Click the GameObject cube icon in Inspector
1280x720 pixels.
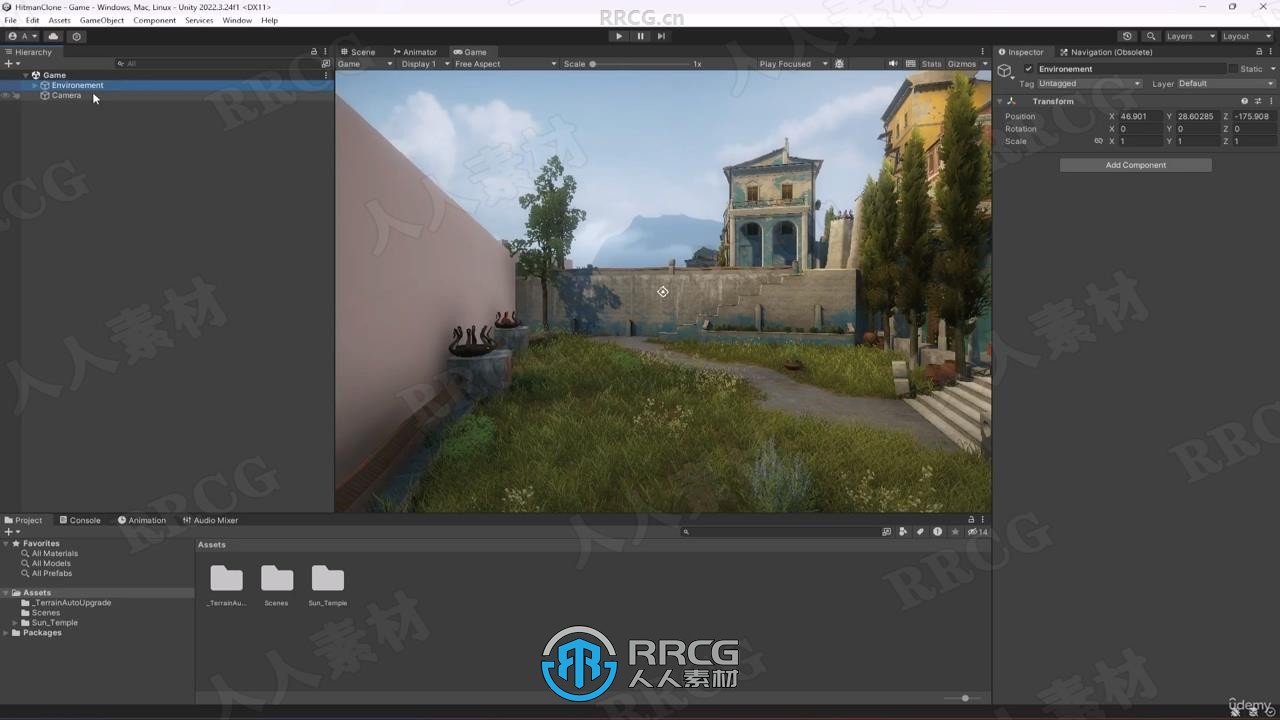point(1005,70)
